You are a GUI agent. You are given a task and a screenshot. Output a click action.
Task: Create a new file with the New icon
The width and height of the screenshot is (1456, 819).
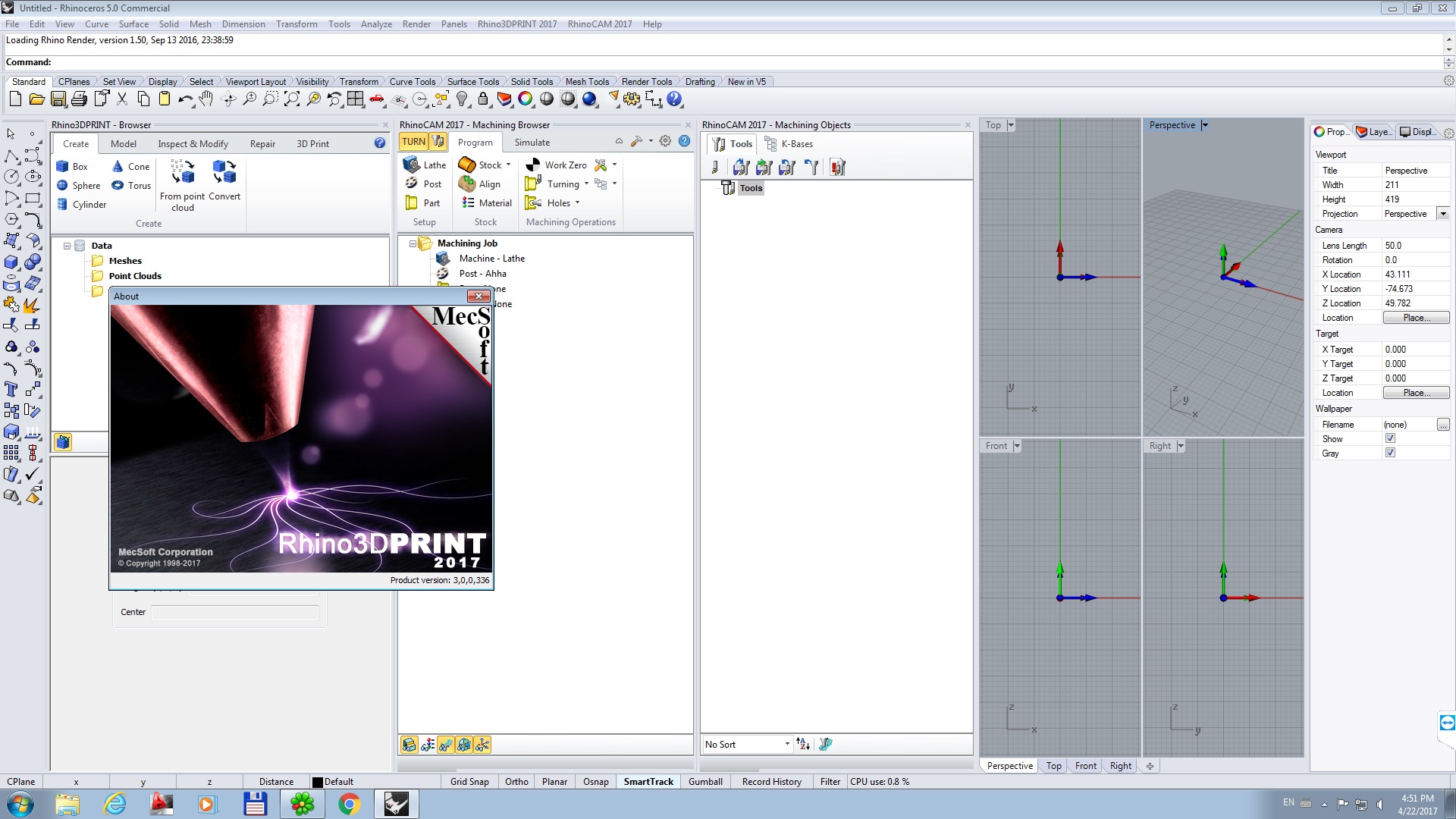point(15,99)
